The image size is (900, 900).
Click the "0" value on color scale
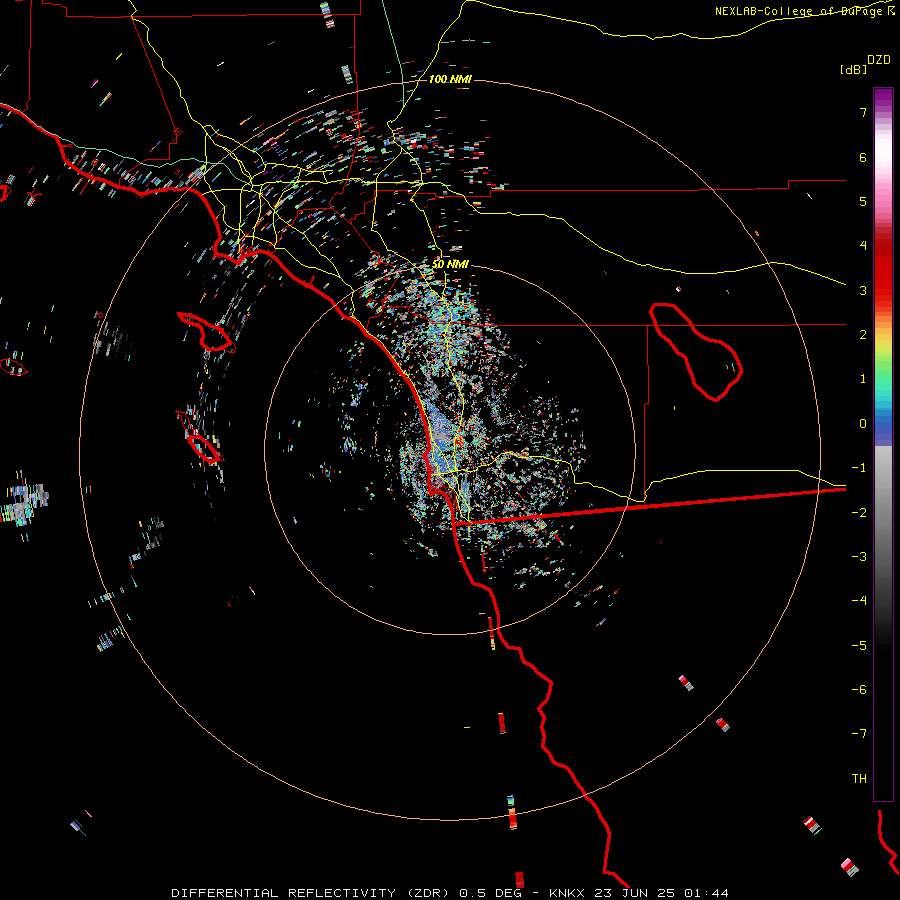[x=863, y=424]
